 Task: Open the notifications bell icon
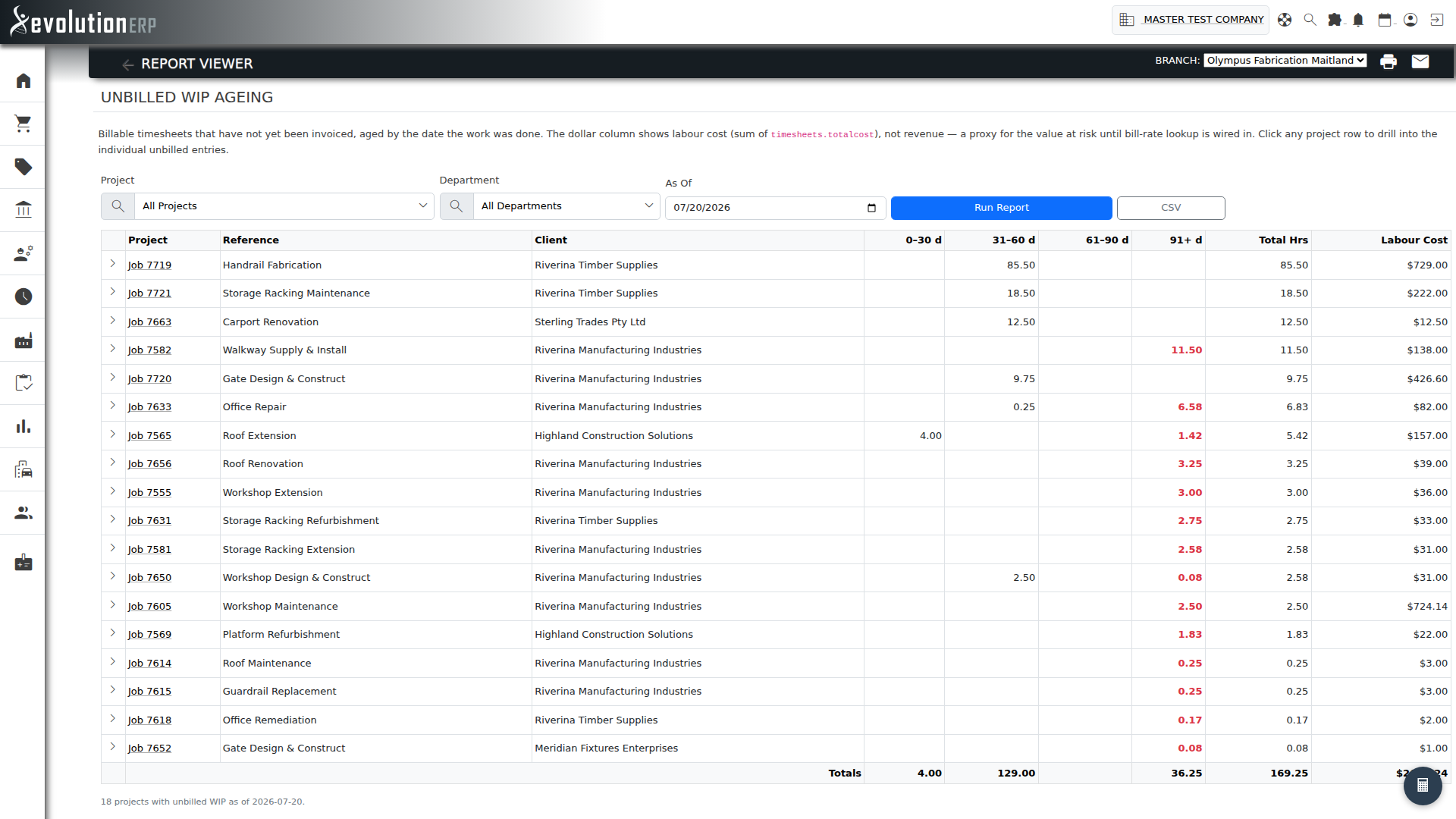coord(1358,20)
